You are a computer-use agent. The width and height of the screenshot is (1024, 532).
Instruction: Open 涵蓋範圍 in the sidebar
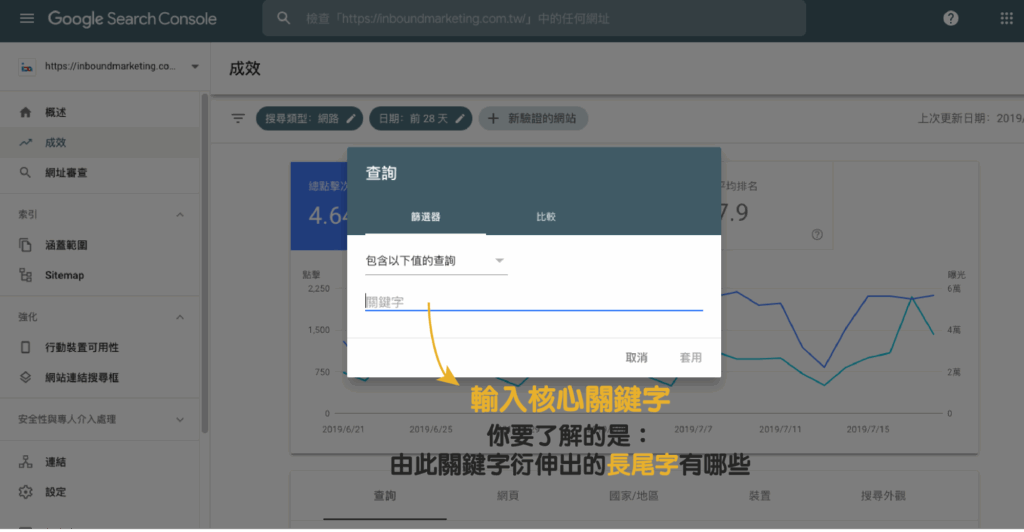click(100, 245)
